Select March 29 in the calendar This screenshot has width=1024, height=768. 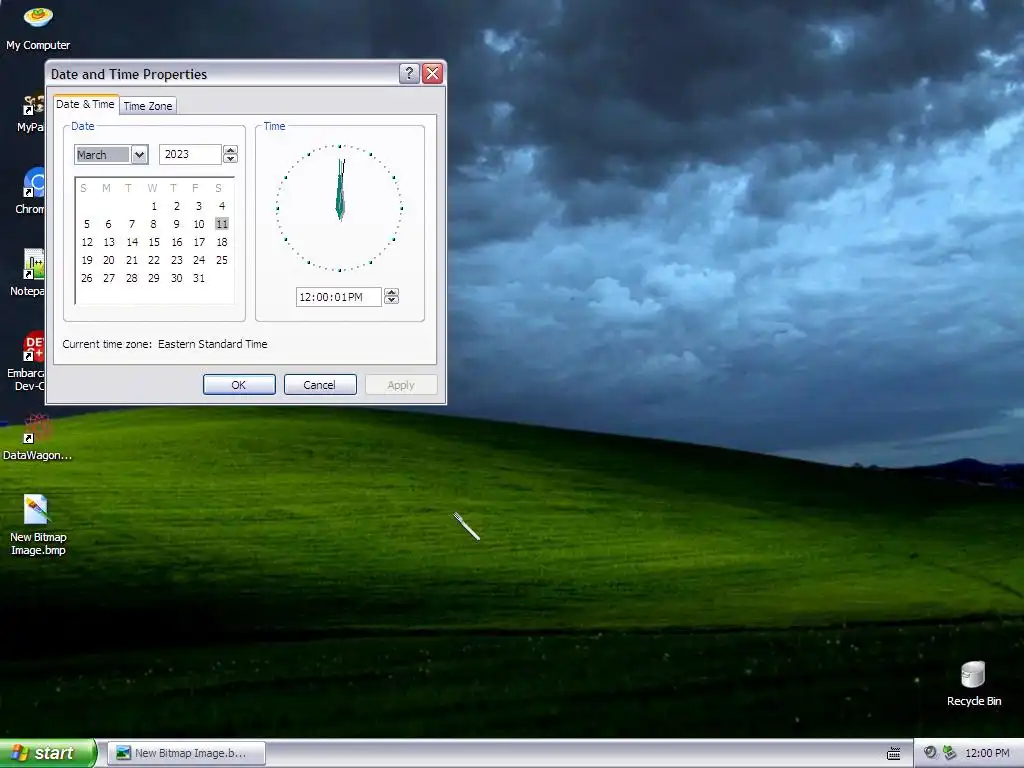click(154, 278)
